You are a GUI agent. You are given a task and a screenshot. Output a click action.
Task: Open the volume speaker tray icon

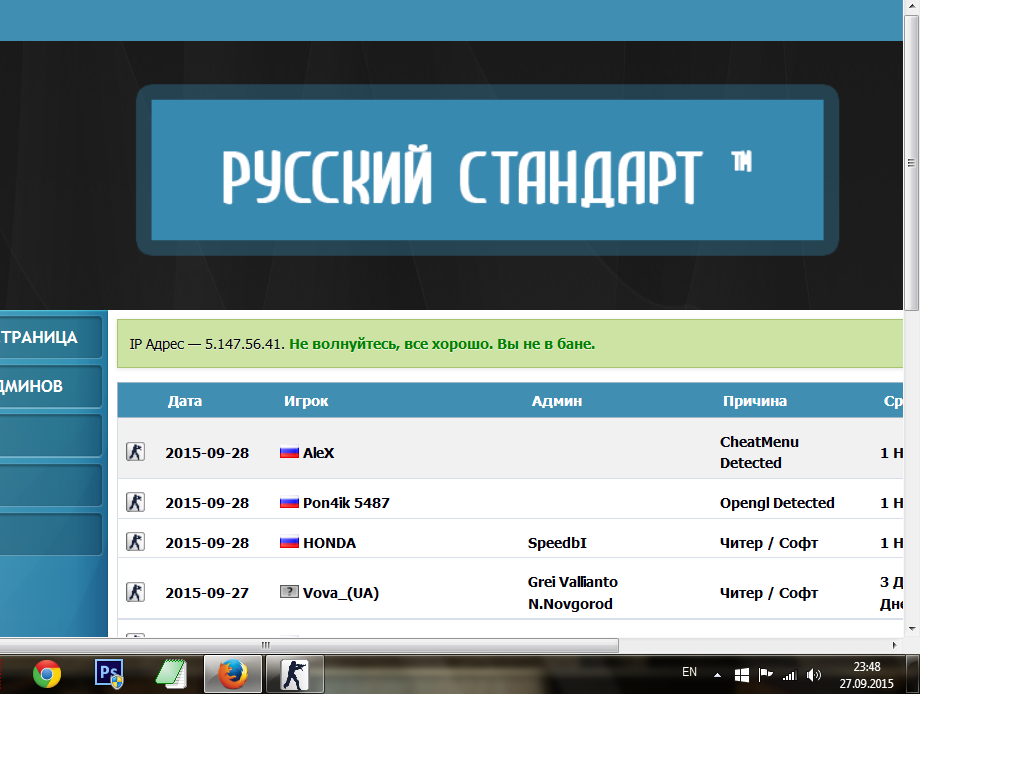coord(814,675)
